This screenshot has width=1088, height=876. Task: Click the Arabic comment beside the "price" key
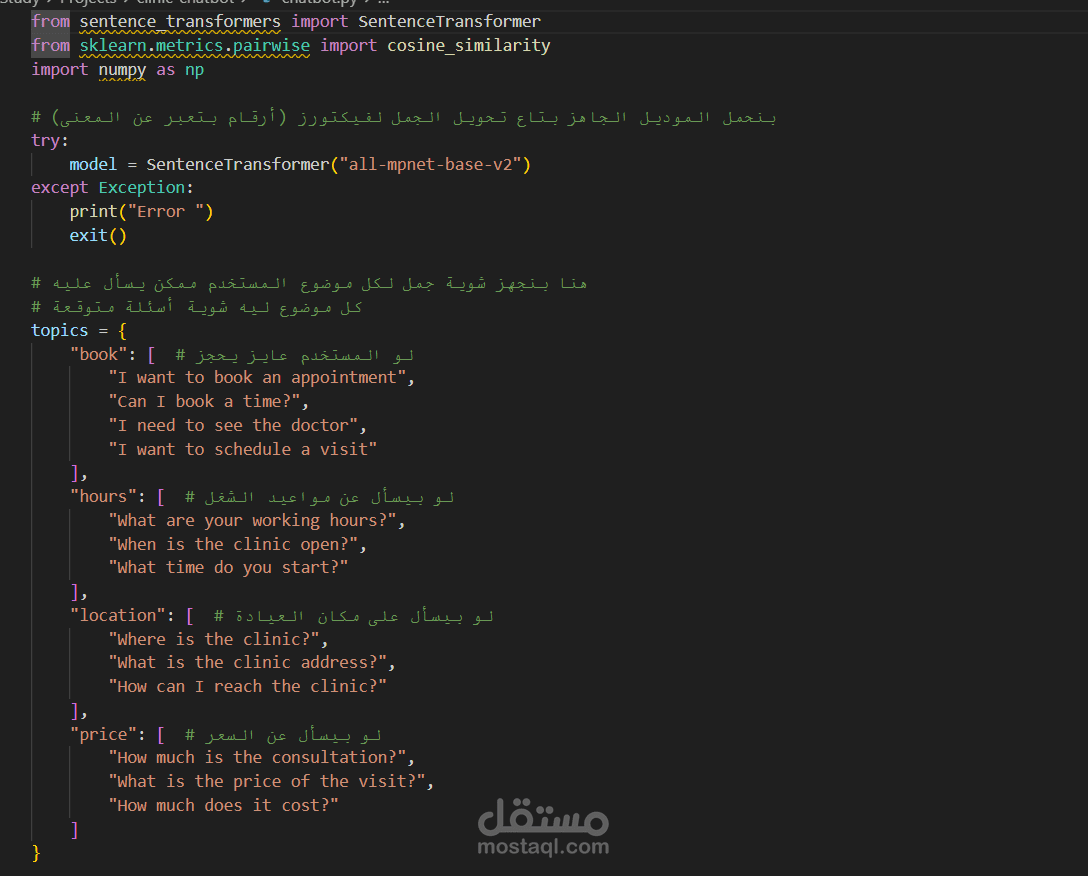point(283,735)
